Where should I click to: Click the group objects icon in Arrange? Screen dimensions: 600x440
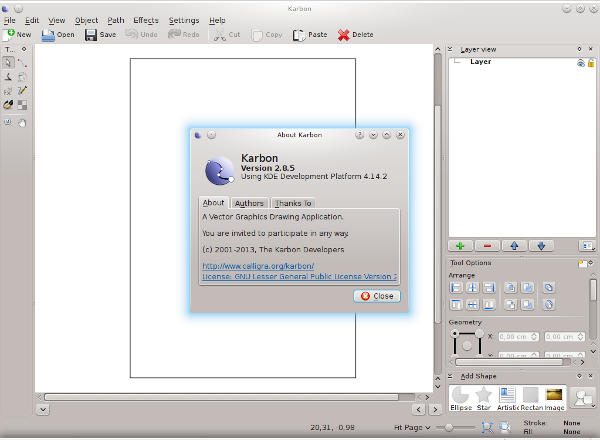(548, 288)
